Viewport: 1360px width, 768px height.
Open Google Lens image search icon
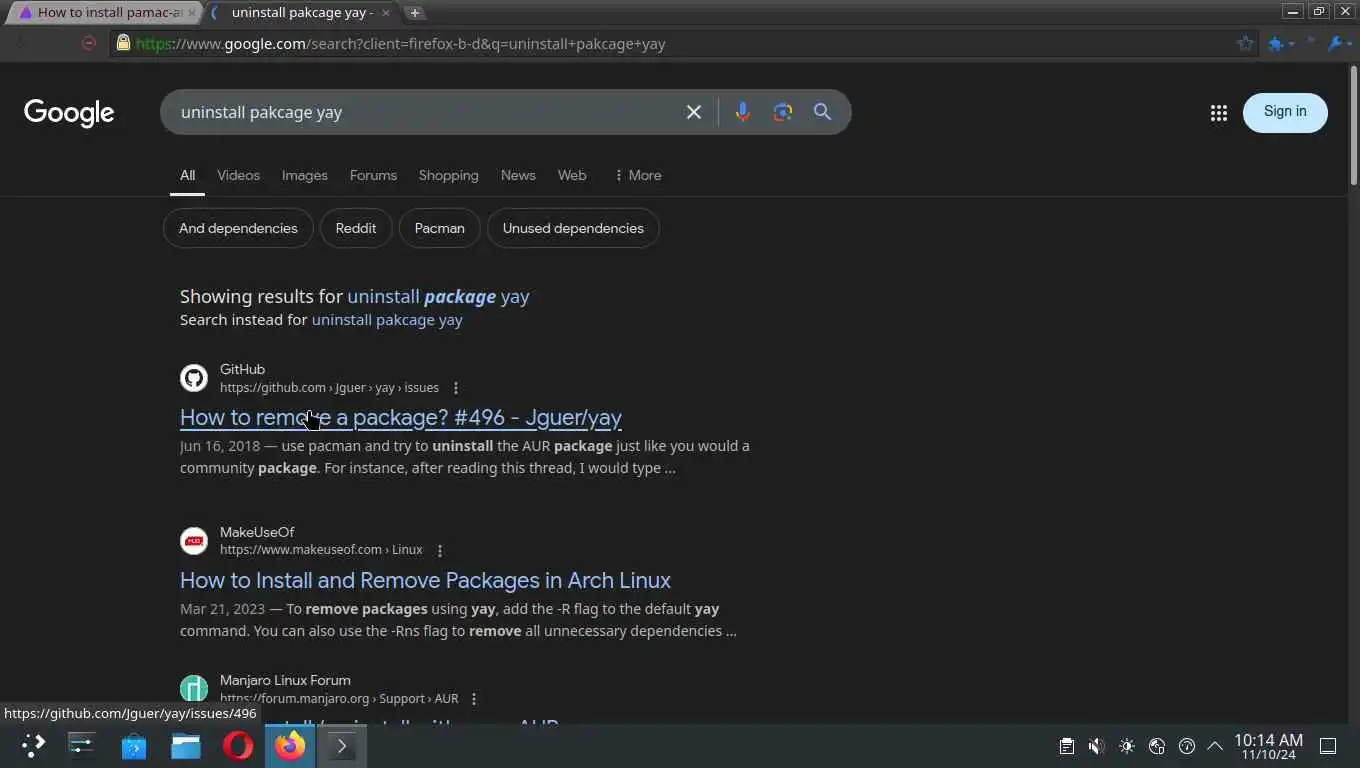pyautogui.click(x=783, y=112)
